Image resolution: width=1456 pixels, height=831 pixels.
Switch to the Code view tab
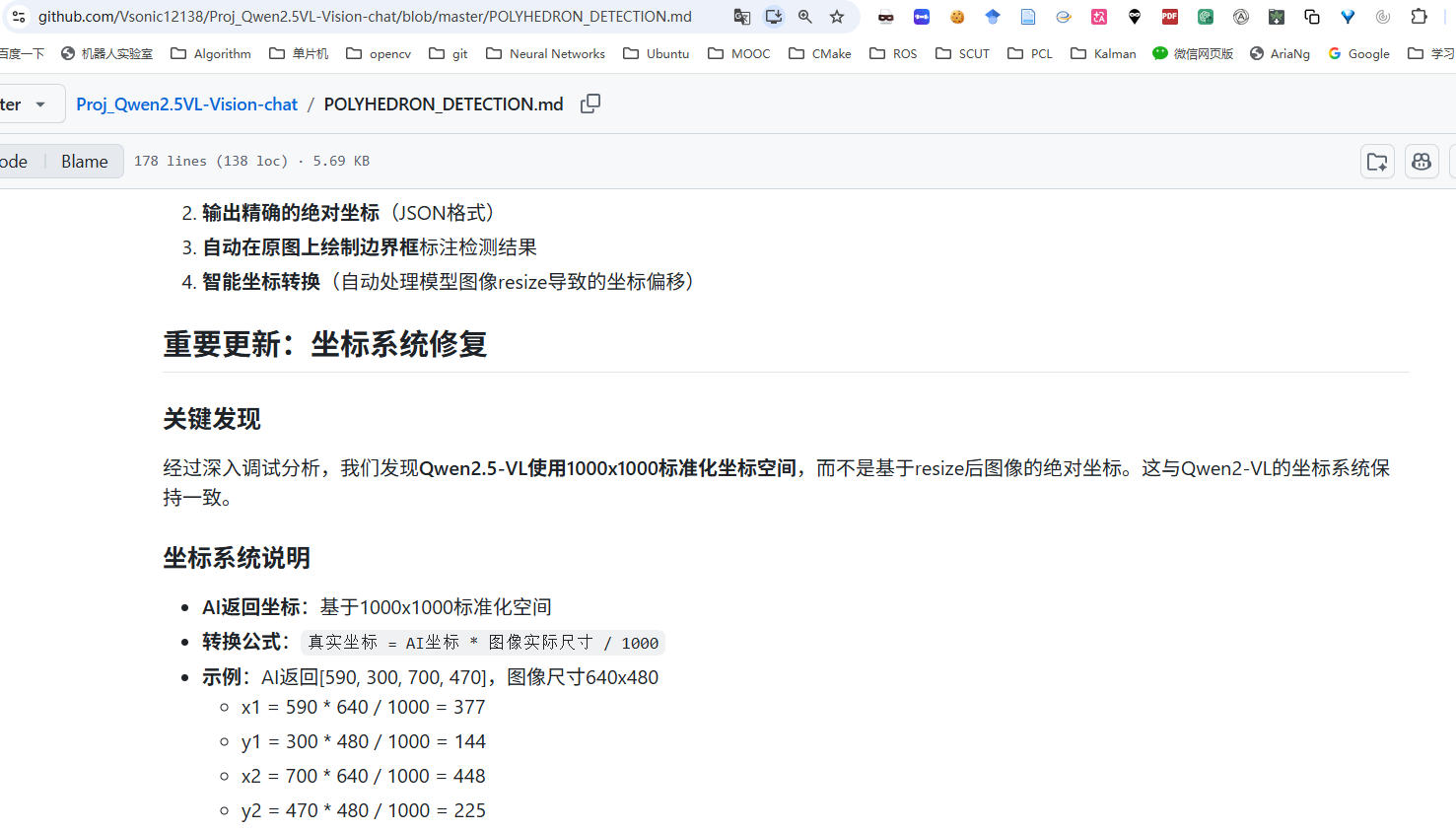click(14, 162)
